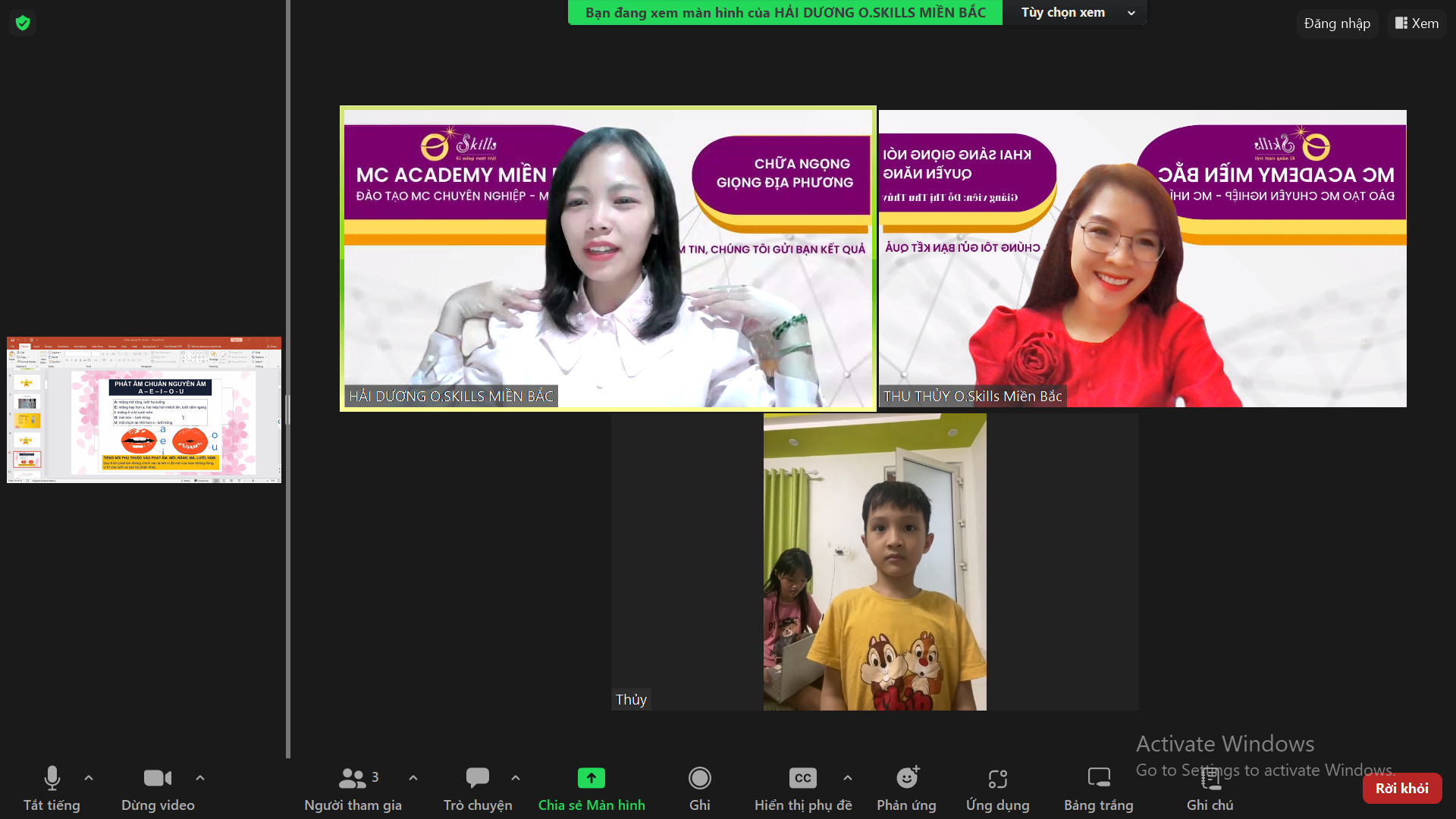Click green encryption shield icon
The height and width of the screenshot is (819, 1456).
(x=23, y=23)
